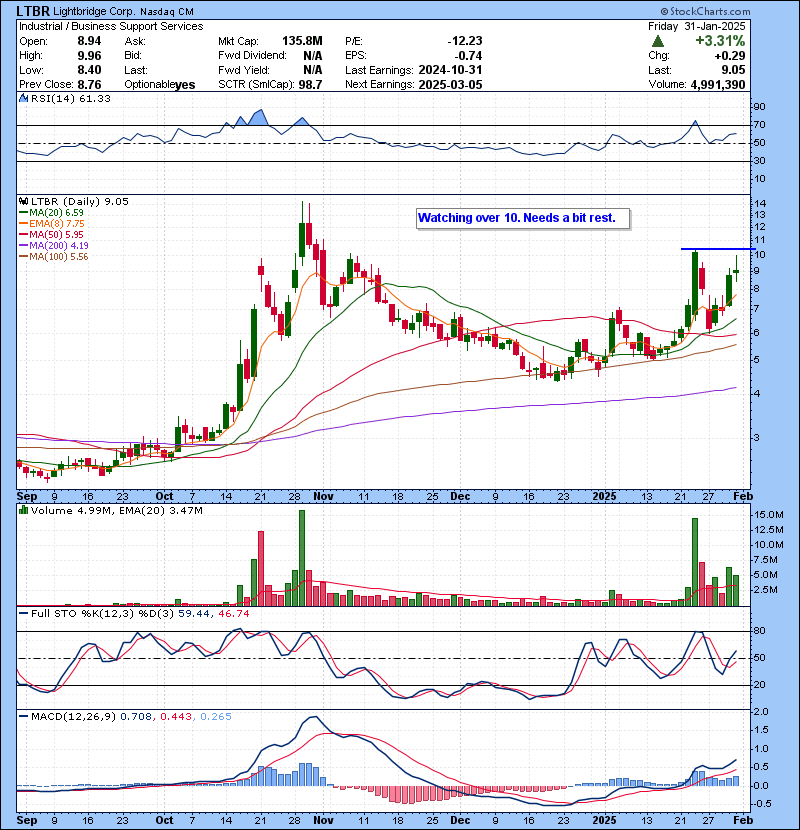800x830 pixels.
Task: Click the MA(20) 6.59 legend entry
Action: click(52, 213)
